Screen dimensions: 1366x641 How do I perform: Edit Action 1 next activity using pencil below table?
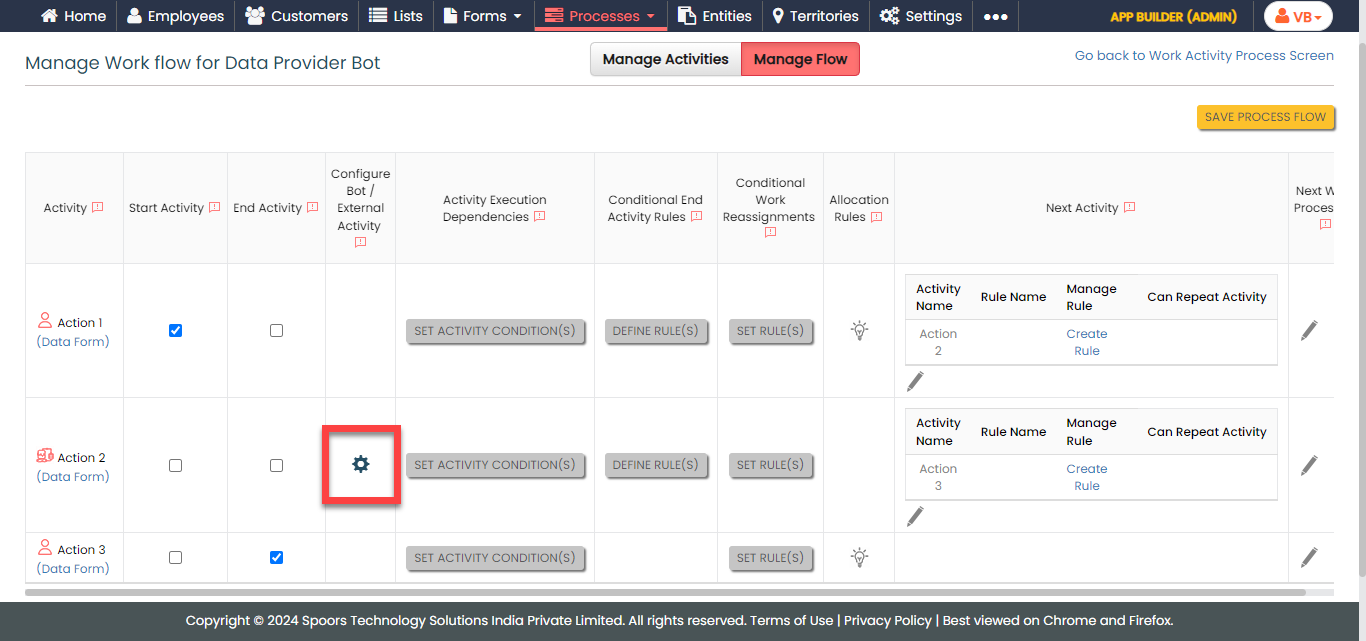pyautogui.click(x=915, y=381)
